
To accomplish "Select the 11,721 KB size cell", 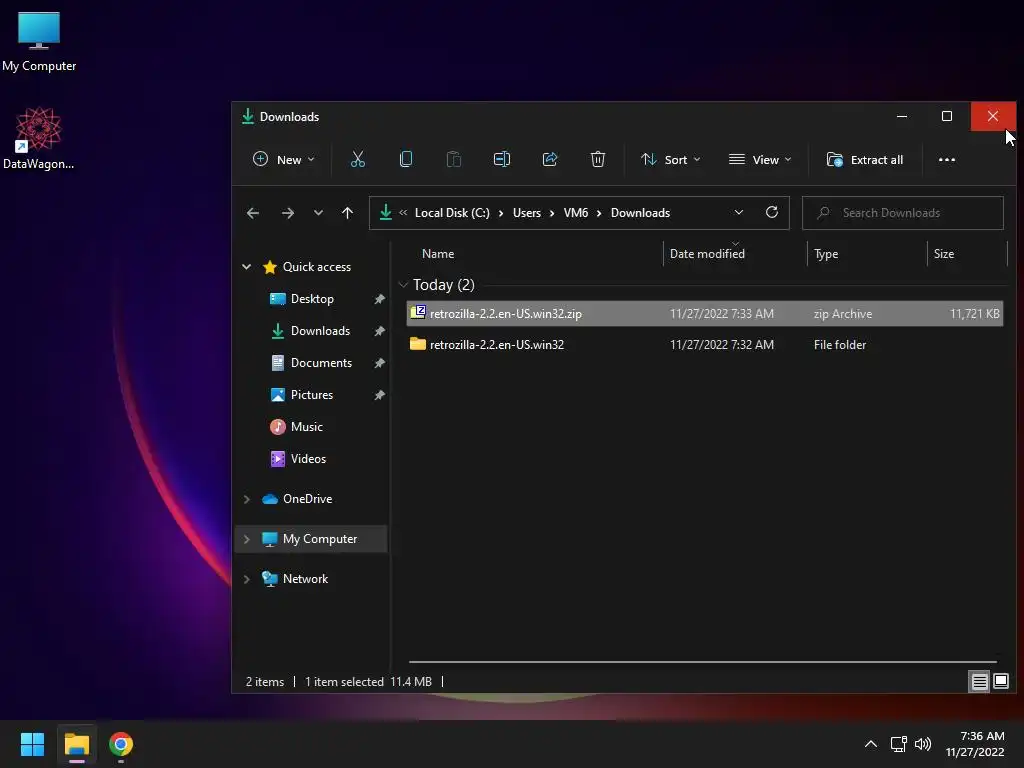I will (974, 313).
